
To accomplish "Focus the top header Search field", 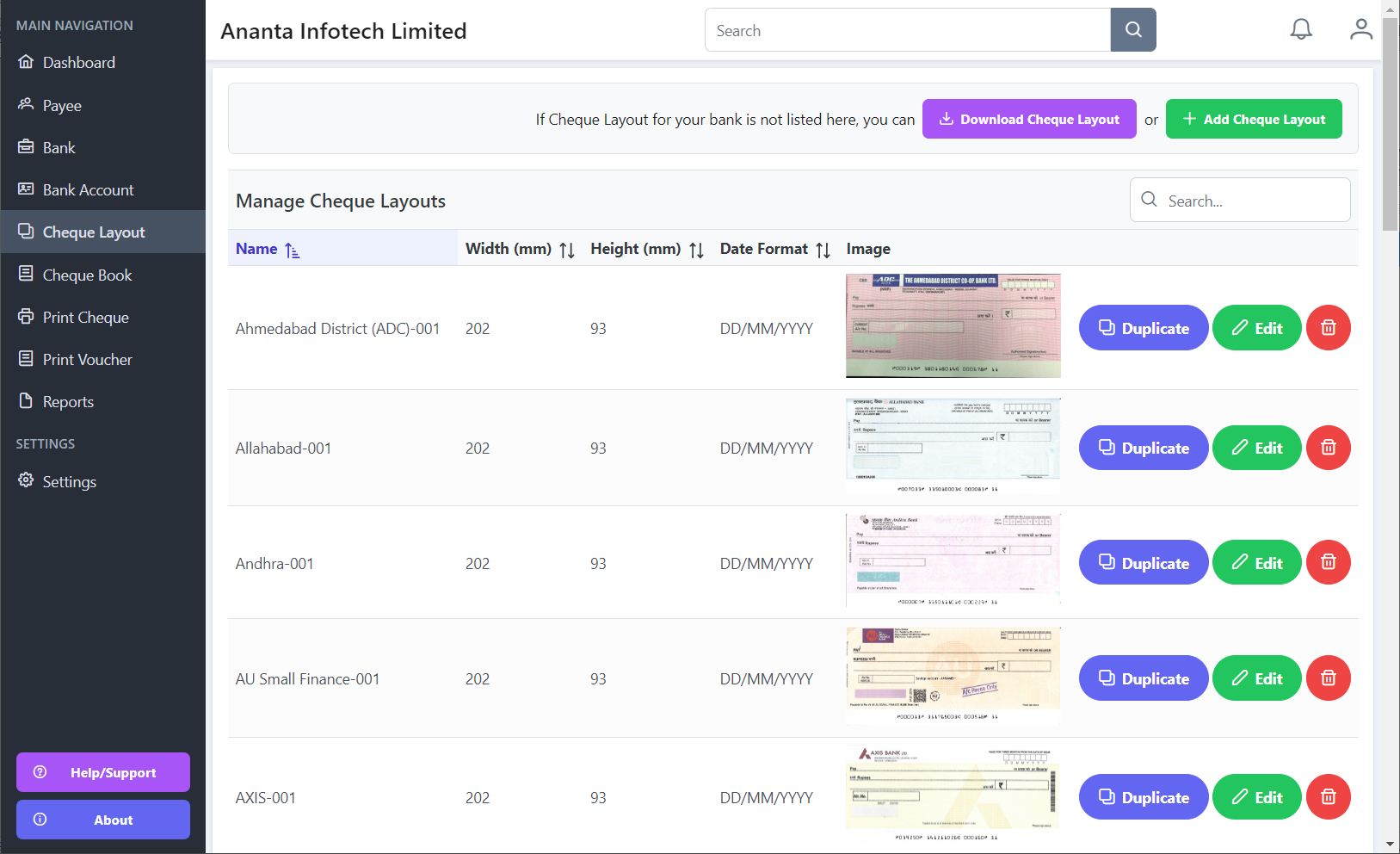I will (908, 30).
